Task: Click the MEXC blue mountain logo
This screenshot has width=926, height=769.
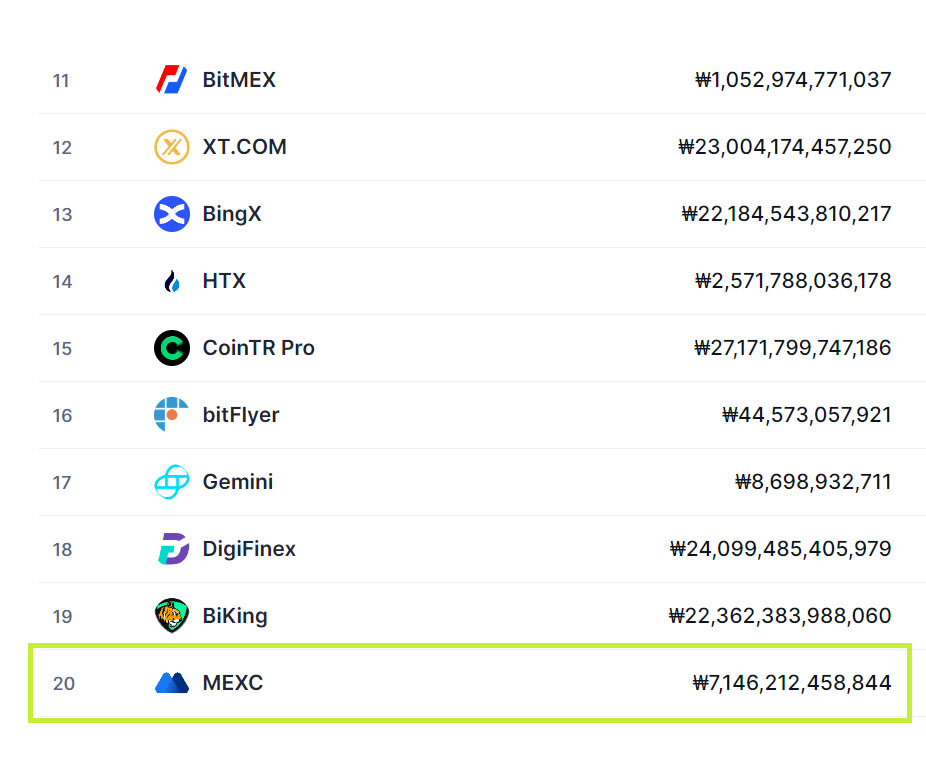Action: [x=171, y=683]
